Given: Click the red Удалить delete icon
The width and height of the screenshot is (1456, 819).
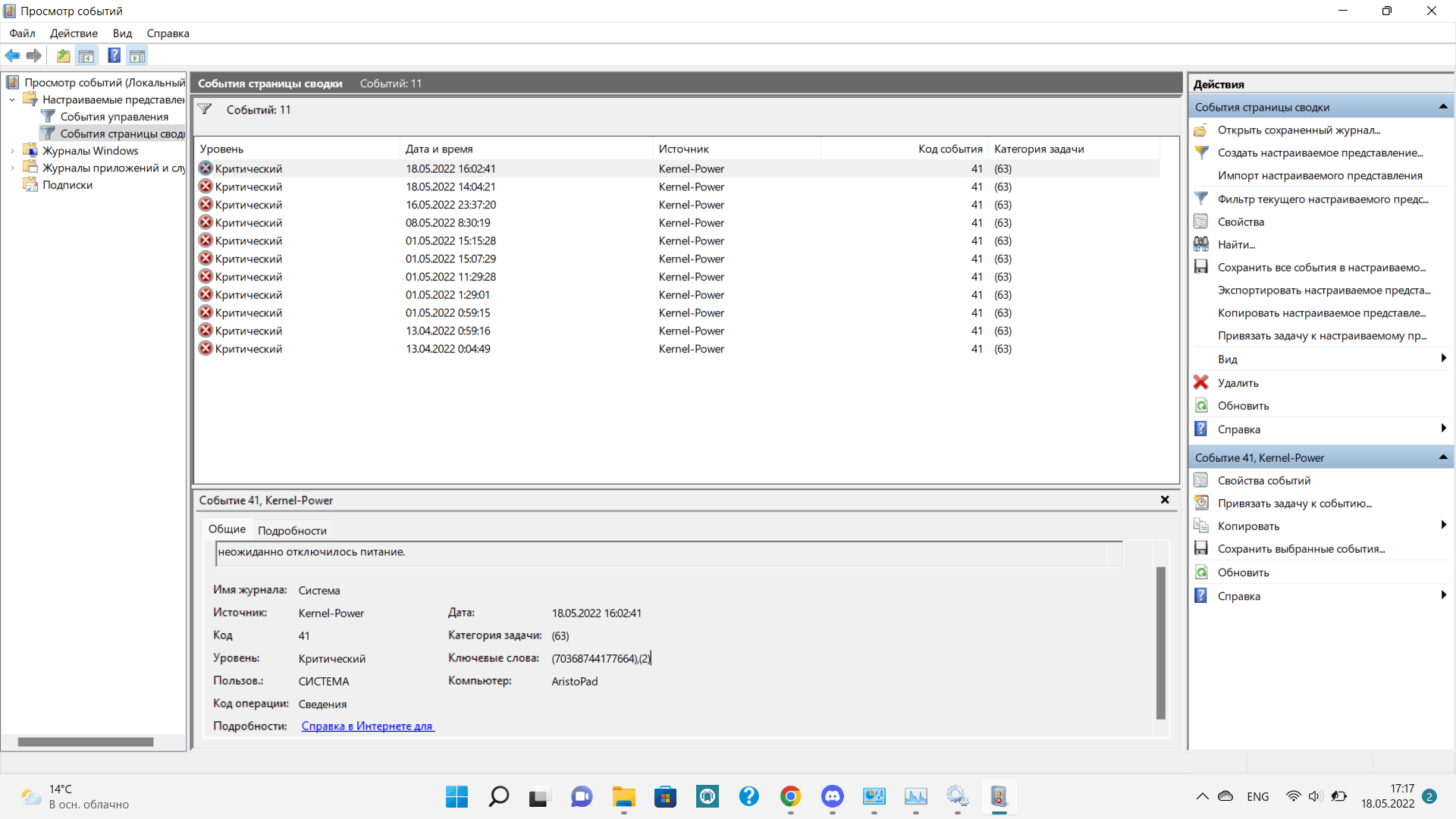Looking at the screenshot, I should 1201,382.
